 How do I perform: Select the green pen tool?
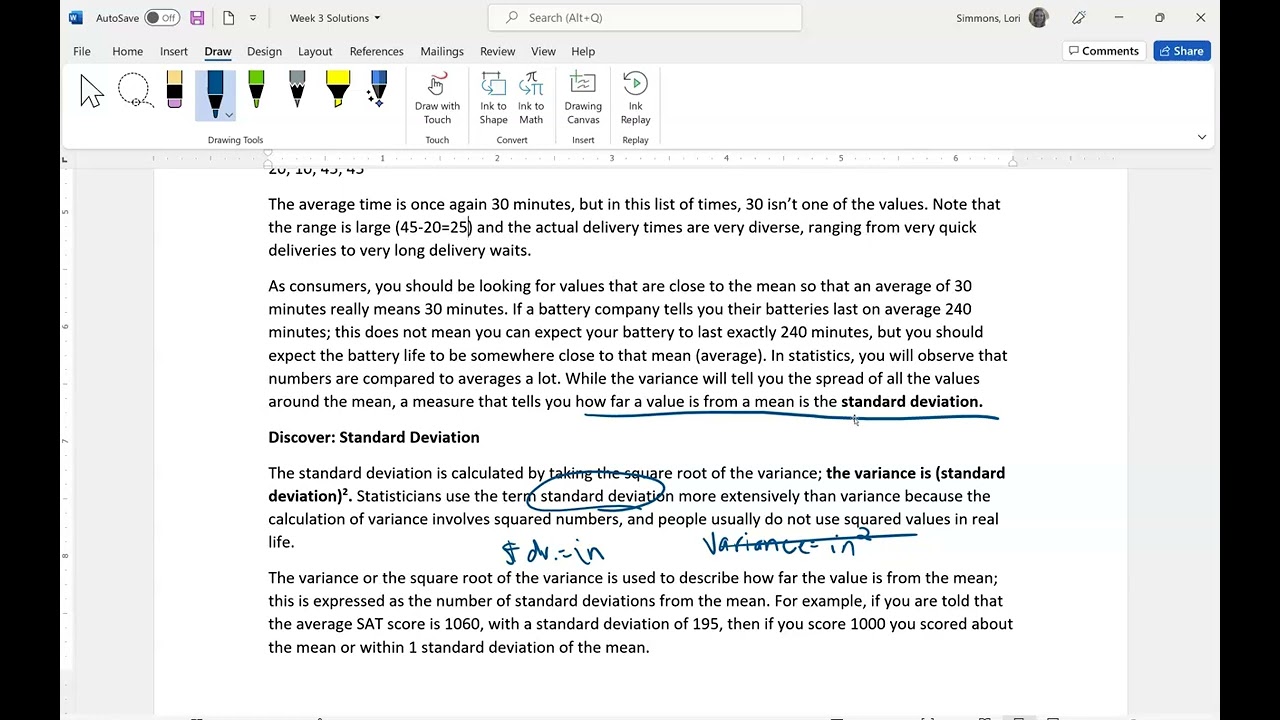(256, 89)
